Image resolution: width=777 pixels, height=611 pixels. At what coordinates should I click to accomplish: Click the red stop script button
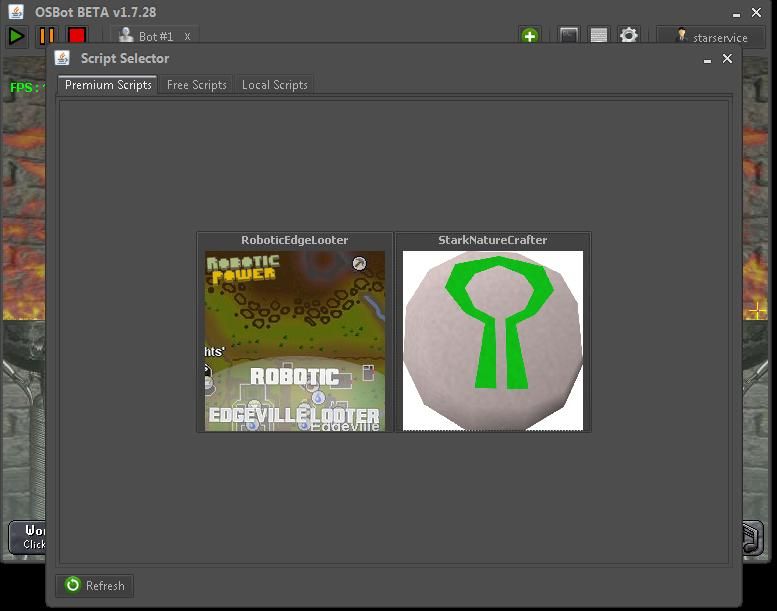click(77, 36)
